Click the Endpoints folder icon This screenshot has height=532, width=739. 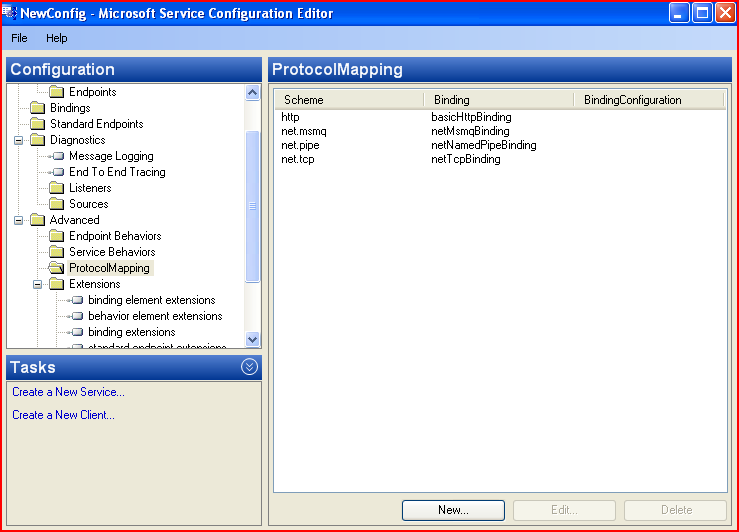[x=57, y=91]
